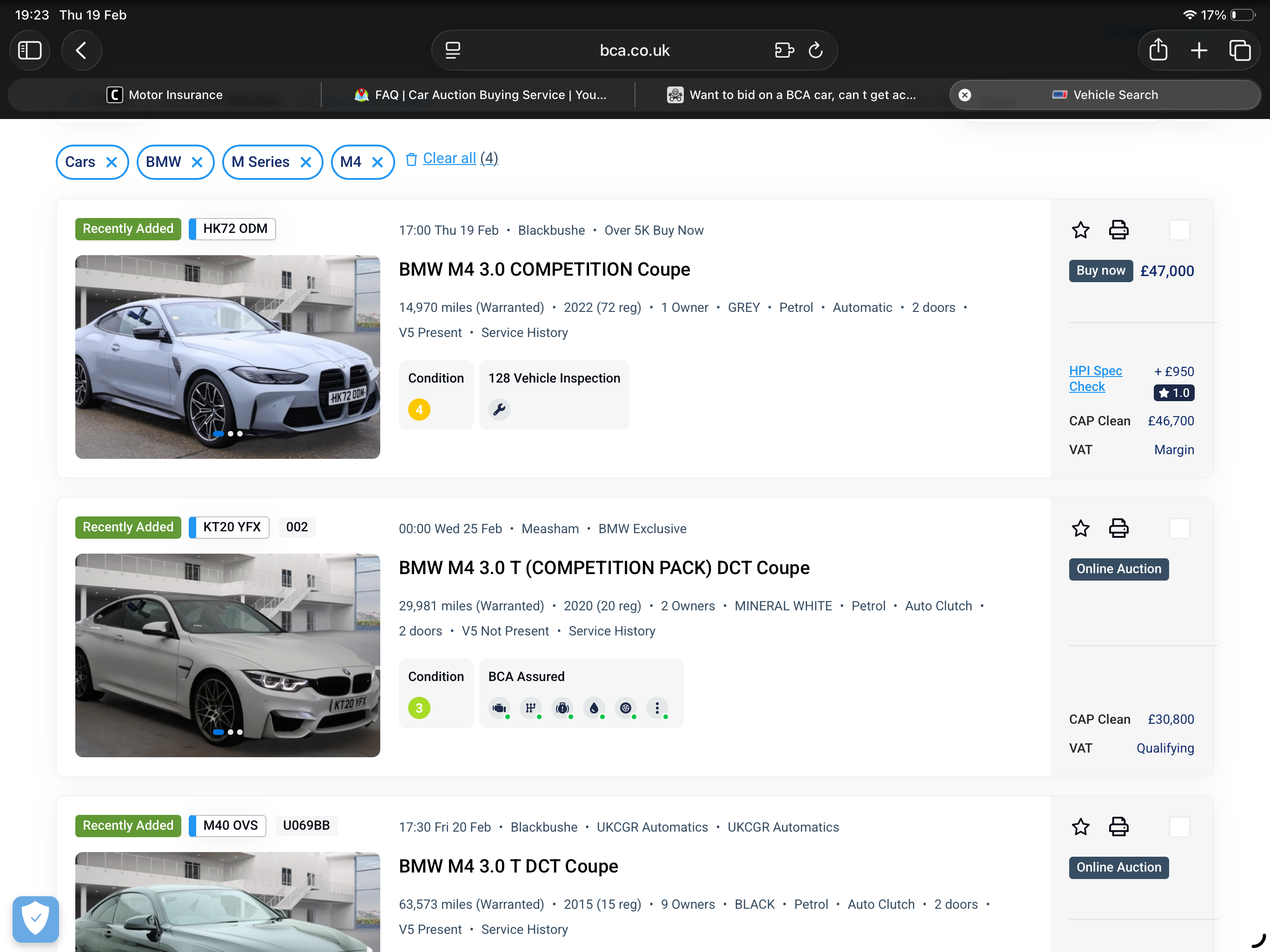Reload the bca.co.uk page
The height and width of the screenshot is (952, 1270).
(x=815, y=51)
